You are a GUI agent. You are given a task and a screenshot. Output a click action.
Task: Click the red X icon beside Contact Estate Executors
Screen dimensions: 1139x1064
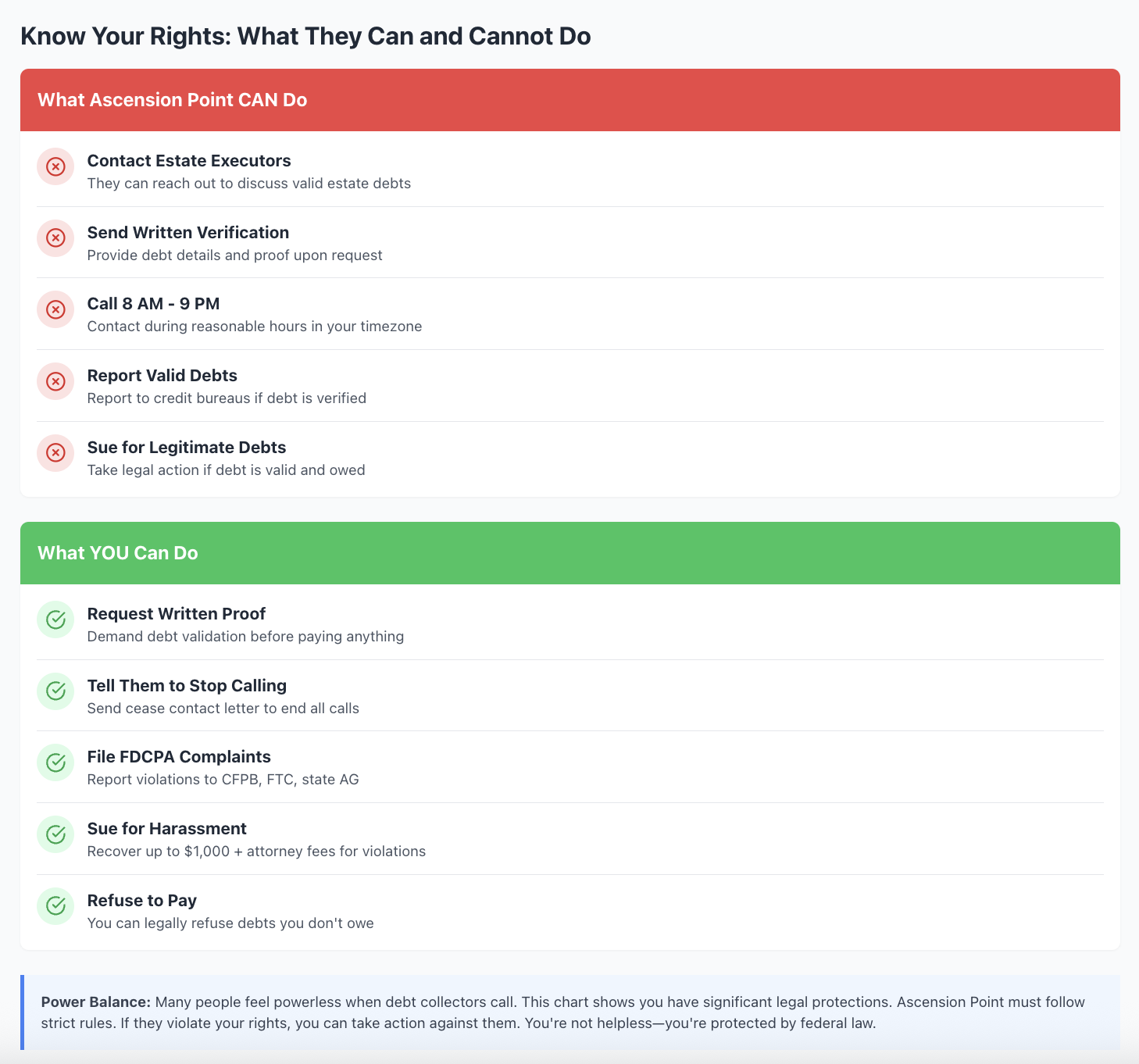[55, 166]
